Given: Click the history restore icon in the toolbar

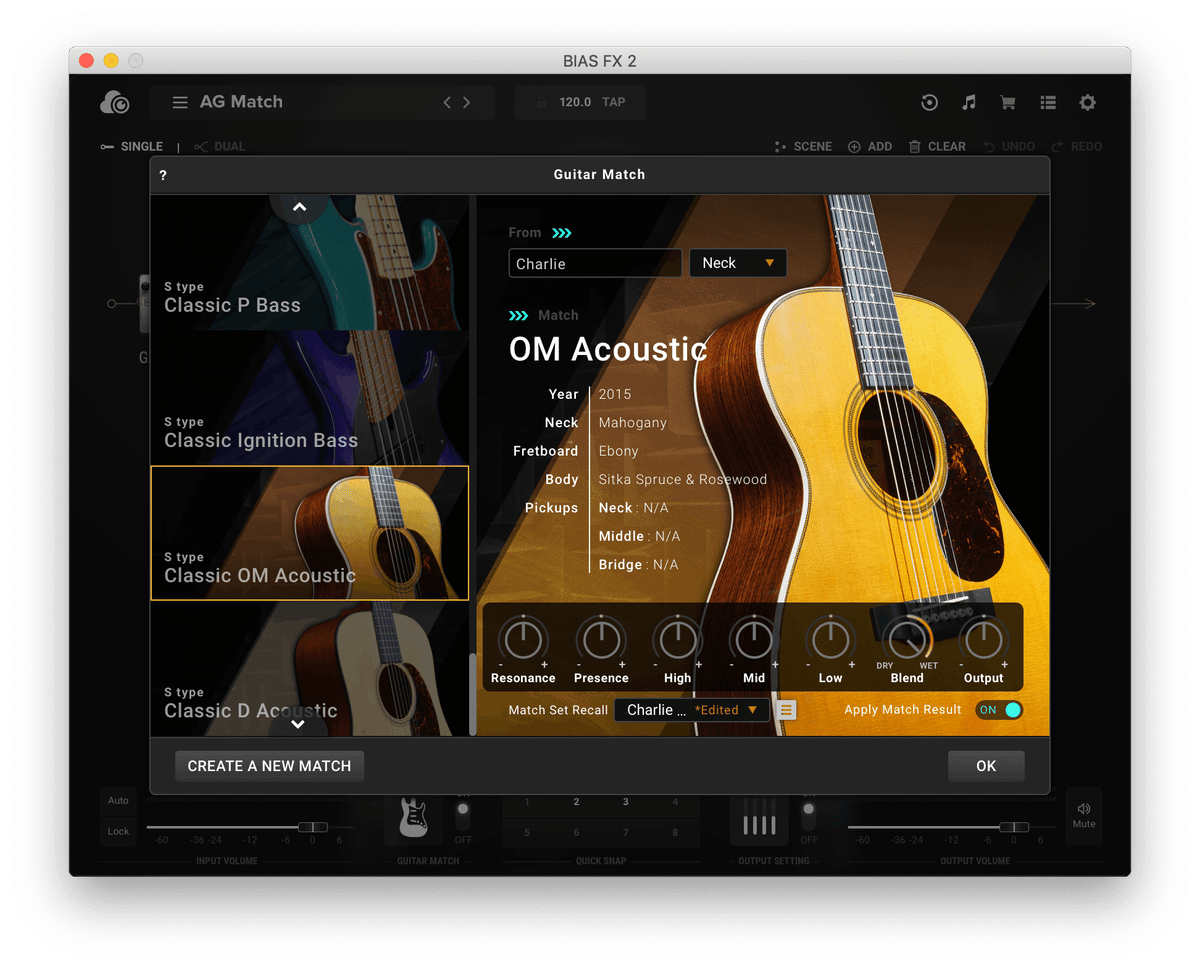Looking at the screenshot, I should coord(929,102).
